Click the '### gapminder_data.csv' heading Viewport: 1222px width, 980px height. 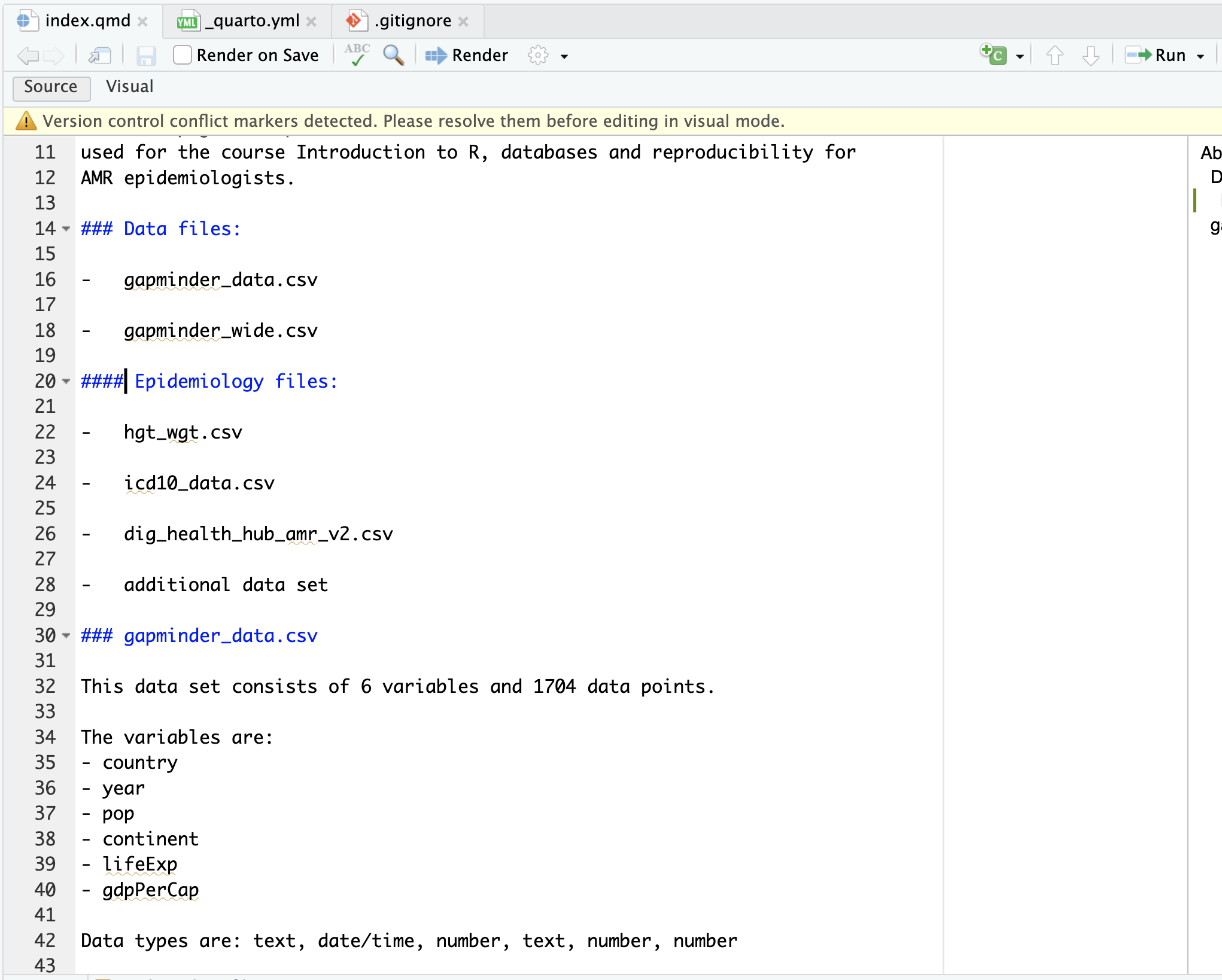(199, 636)
